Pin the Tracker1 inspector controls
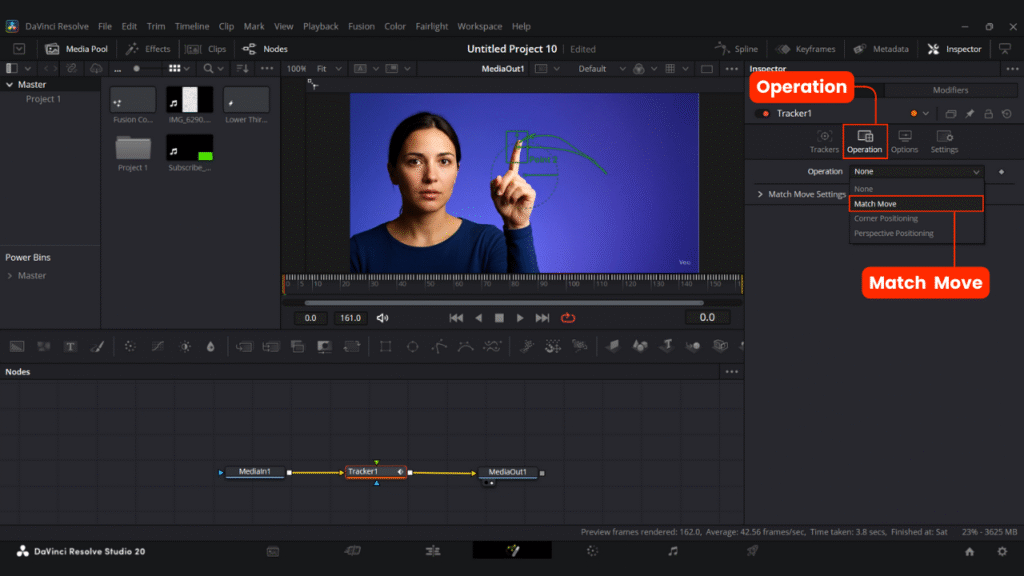 [x=970, y=114]
